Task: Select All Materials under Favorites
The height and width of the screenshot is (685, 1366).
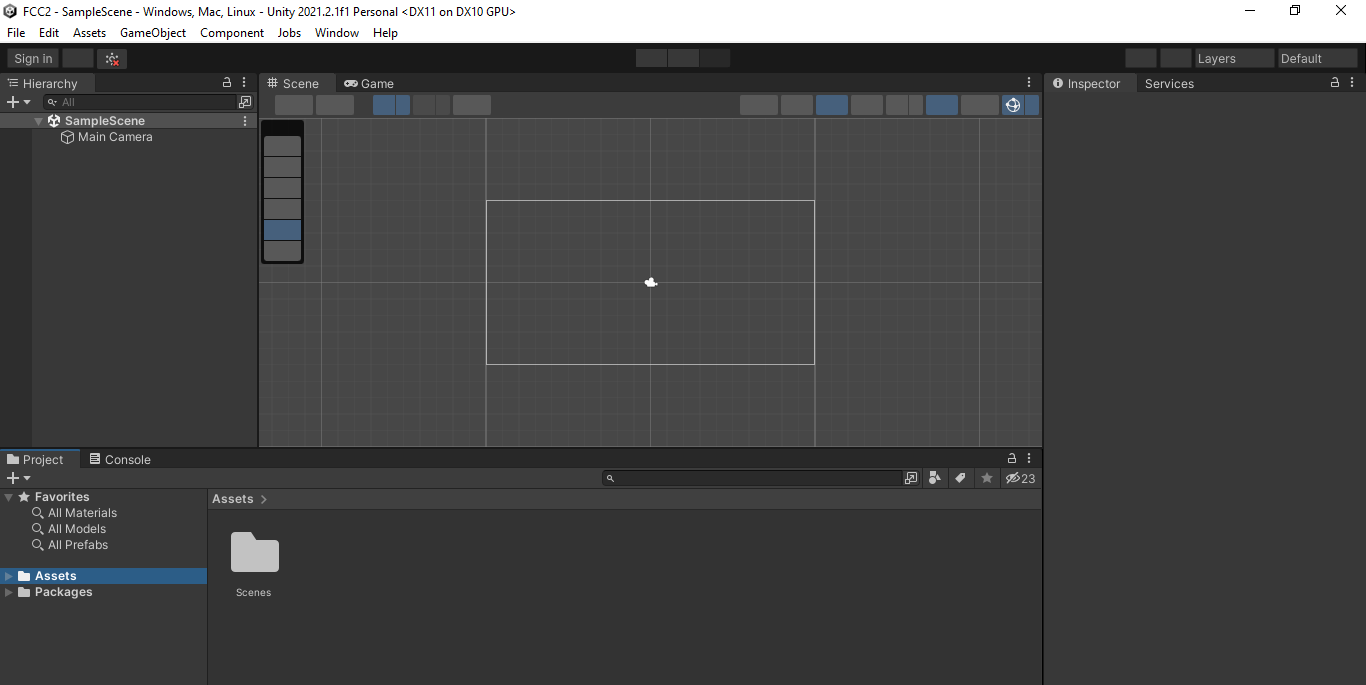Action: pyautogui.click(x=82, y=513)
